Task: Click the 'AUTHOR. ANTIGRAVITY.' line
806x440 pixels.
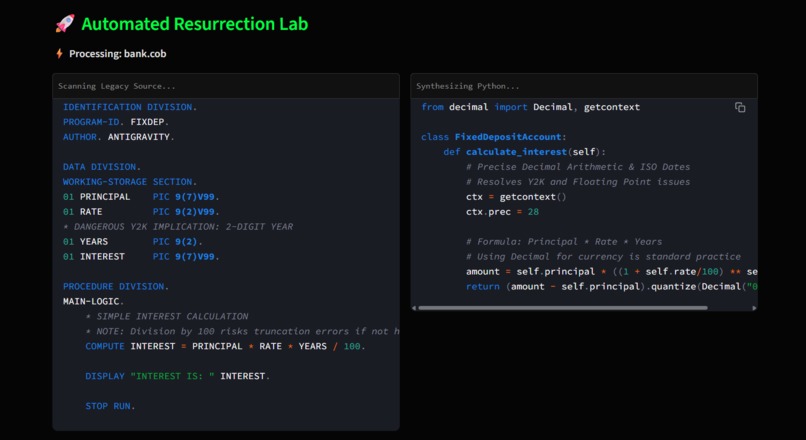Action: 119,137
